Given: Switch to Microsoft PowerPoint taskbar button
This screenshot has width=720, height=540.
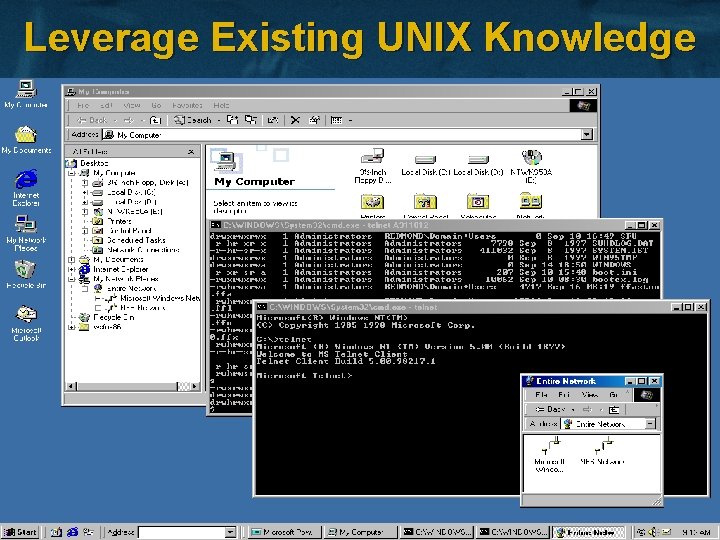Looking at the screenshot, I should [284, 532].
